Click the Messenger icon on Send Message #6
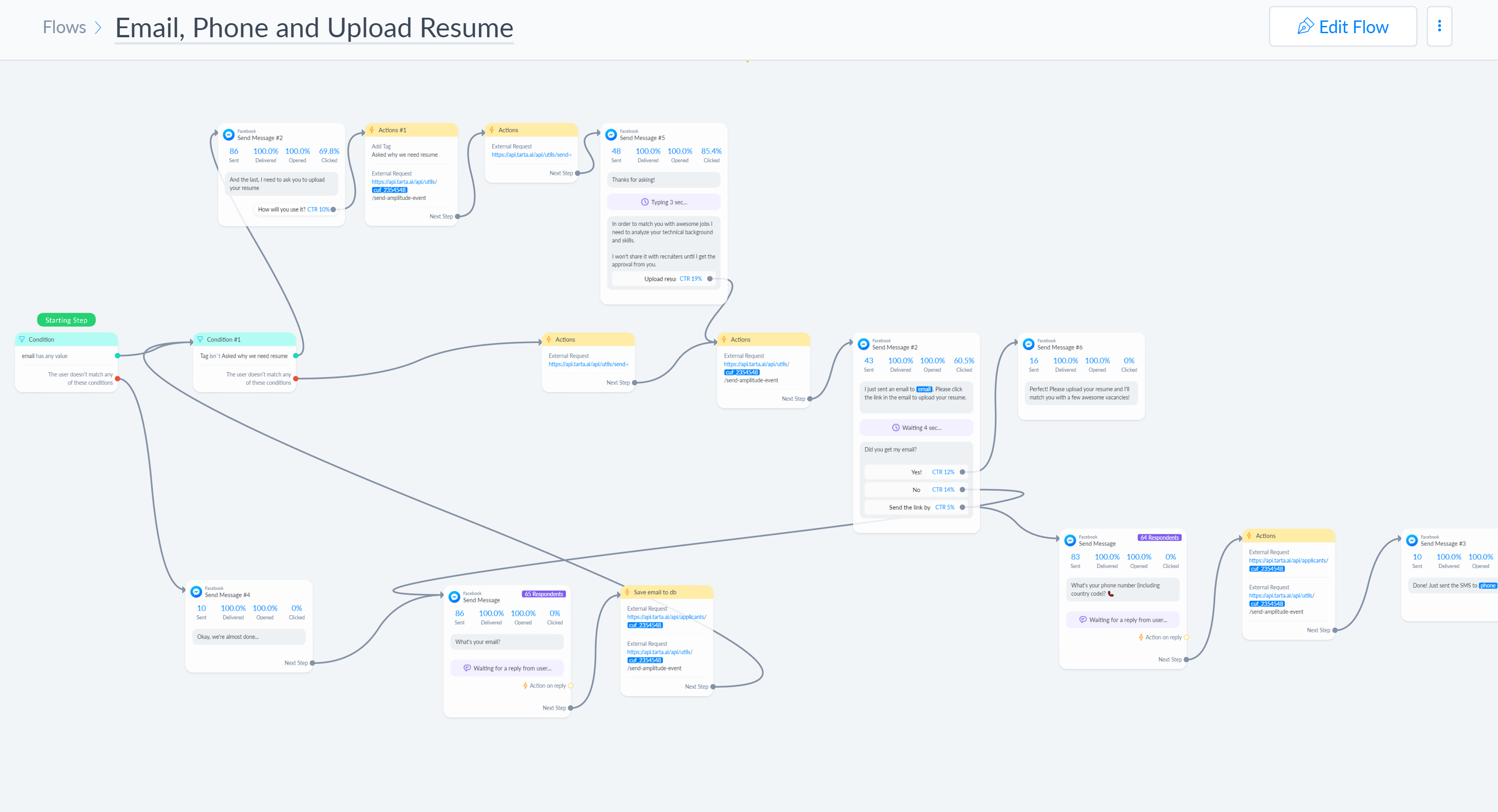1498x812 pixels. (x=1028, y=345)
